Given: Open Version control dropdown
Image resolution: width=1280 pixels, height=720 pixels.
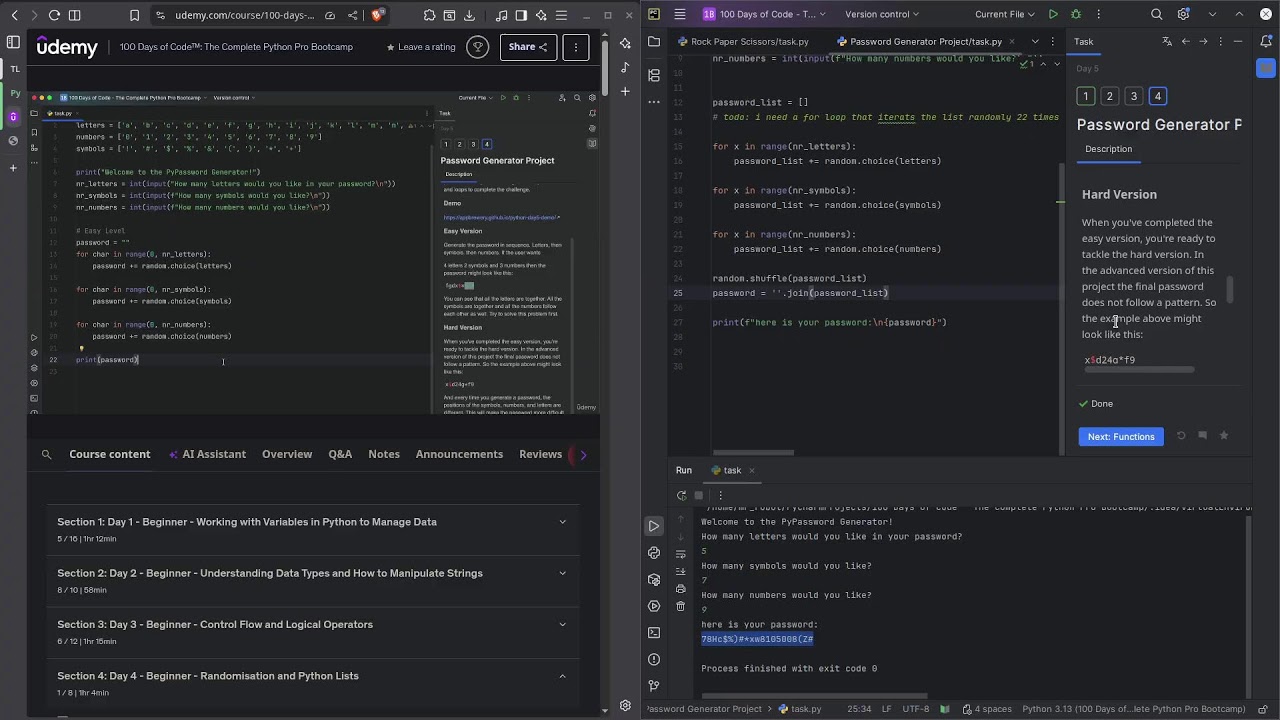Looking at the screenshot, I should [883, 14].
